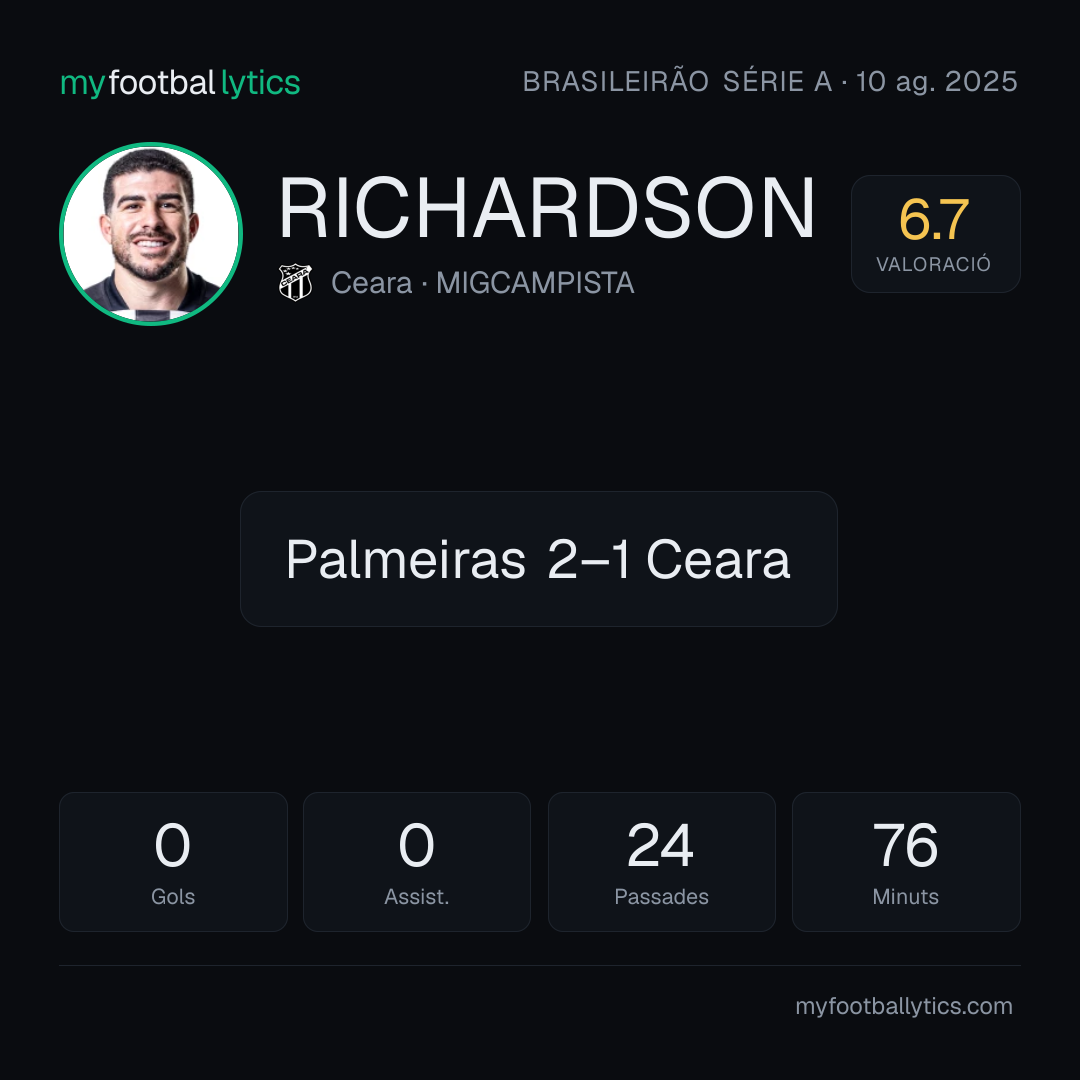This screenshot has height=1080, width=1080.
Task: Click the RICHARDSON player name heading
Action: 547,208
